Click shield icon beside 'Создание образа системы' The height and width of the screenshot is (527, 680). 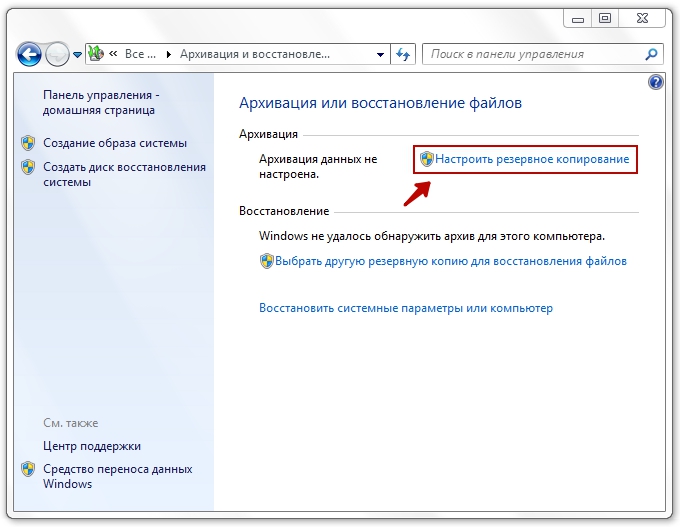coord(28,143)
